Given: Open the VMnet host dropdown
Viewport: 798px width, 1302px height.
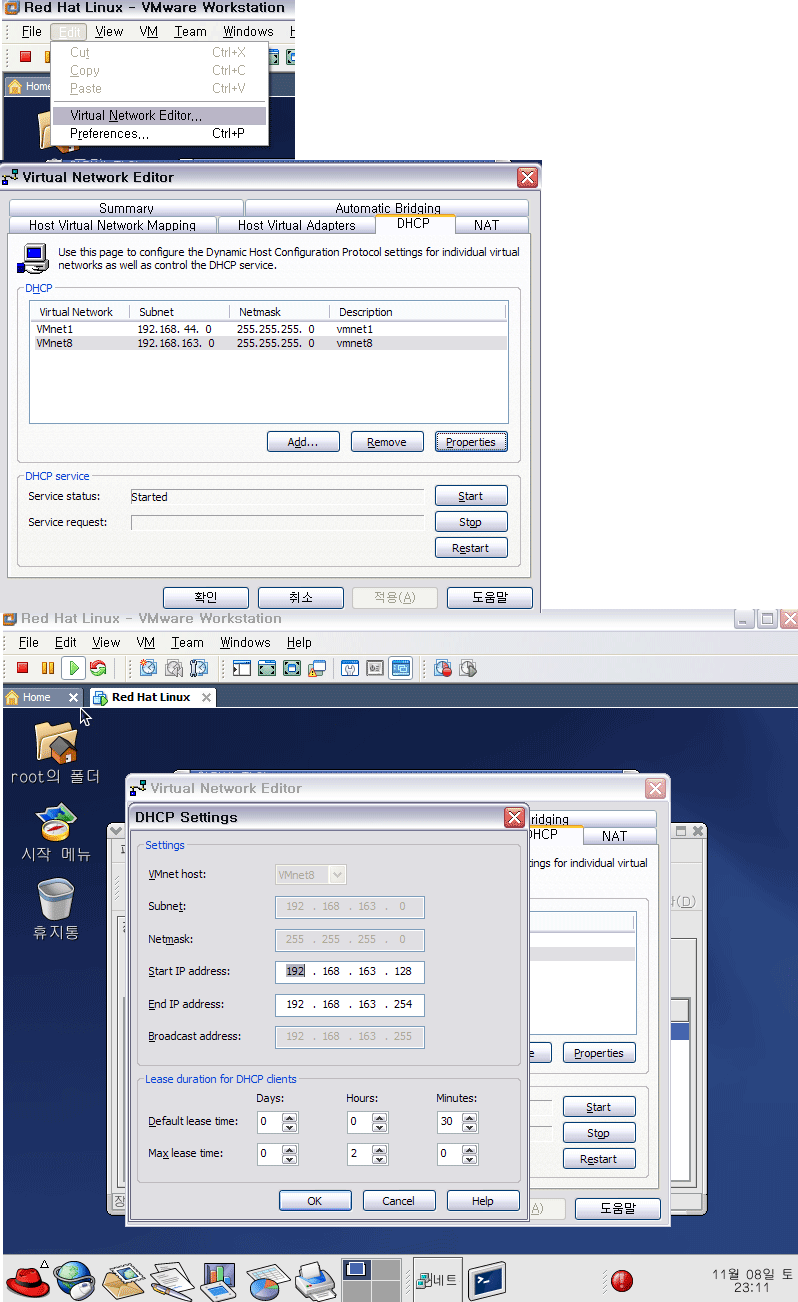Looking at the screenshot, I should pos(311,874).
